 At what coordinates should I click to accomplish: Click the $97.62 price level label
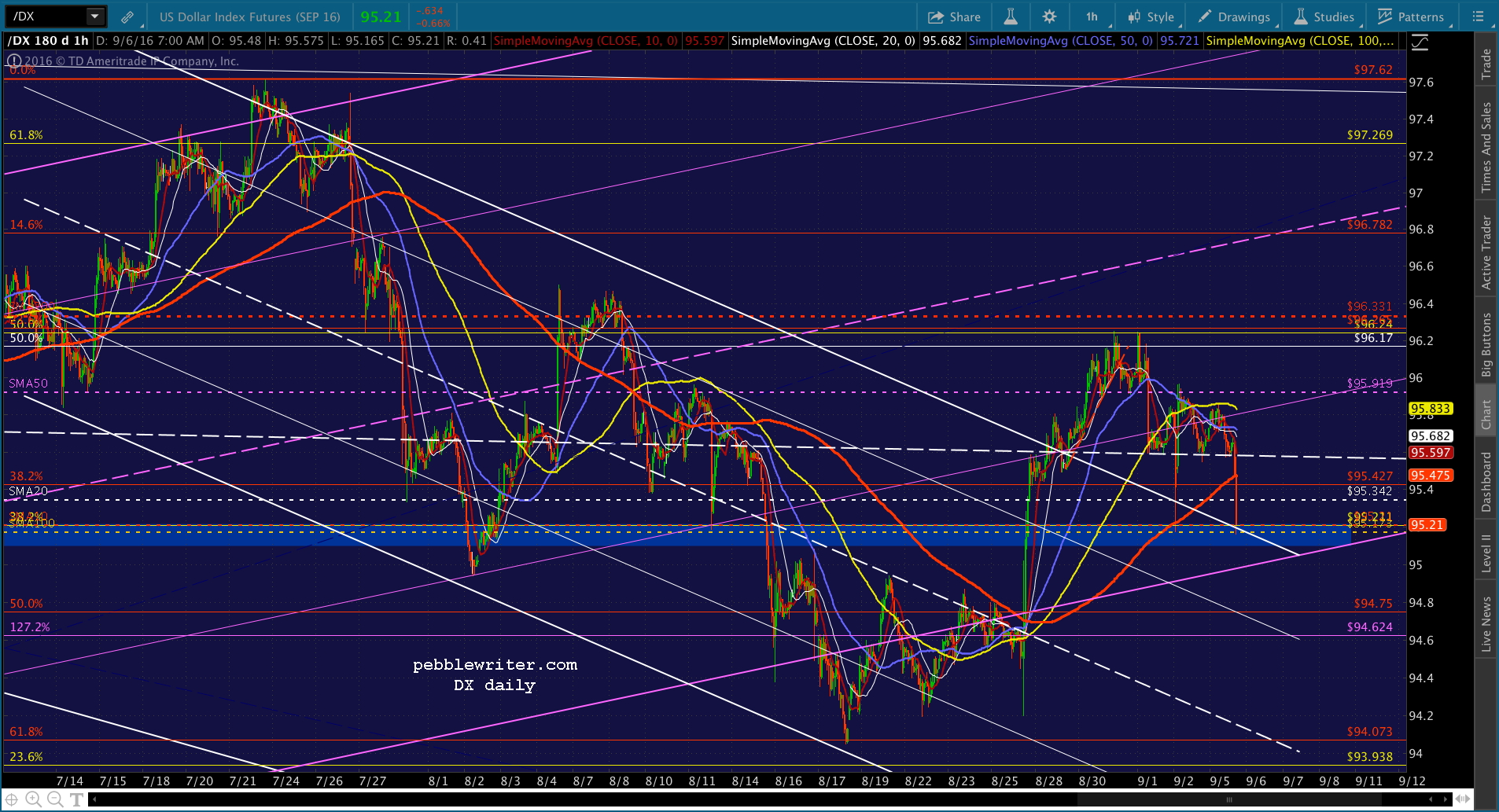[x=1373, y=70]
